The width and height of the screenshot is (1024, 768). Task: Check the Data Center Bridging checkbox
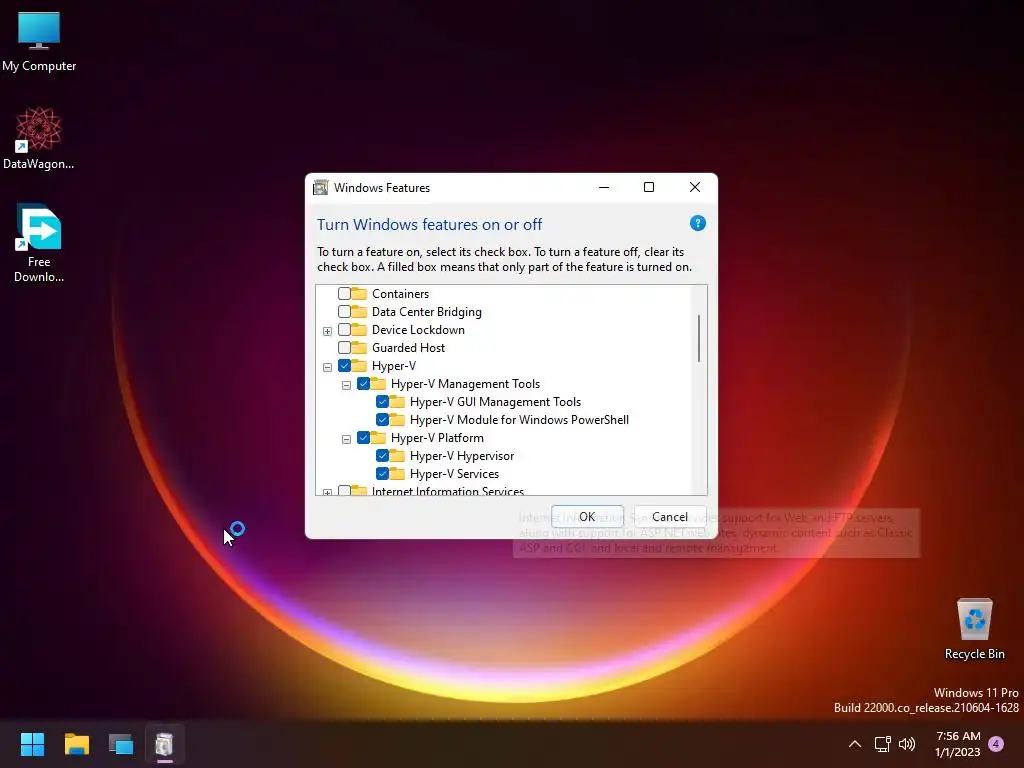(344, 312)
